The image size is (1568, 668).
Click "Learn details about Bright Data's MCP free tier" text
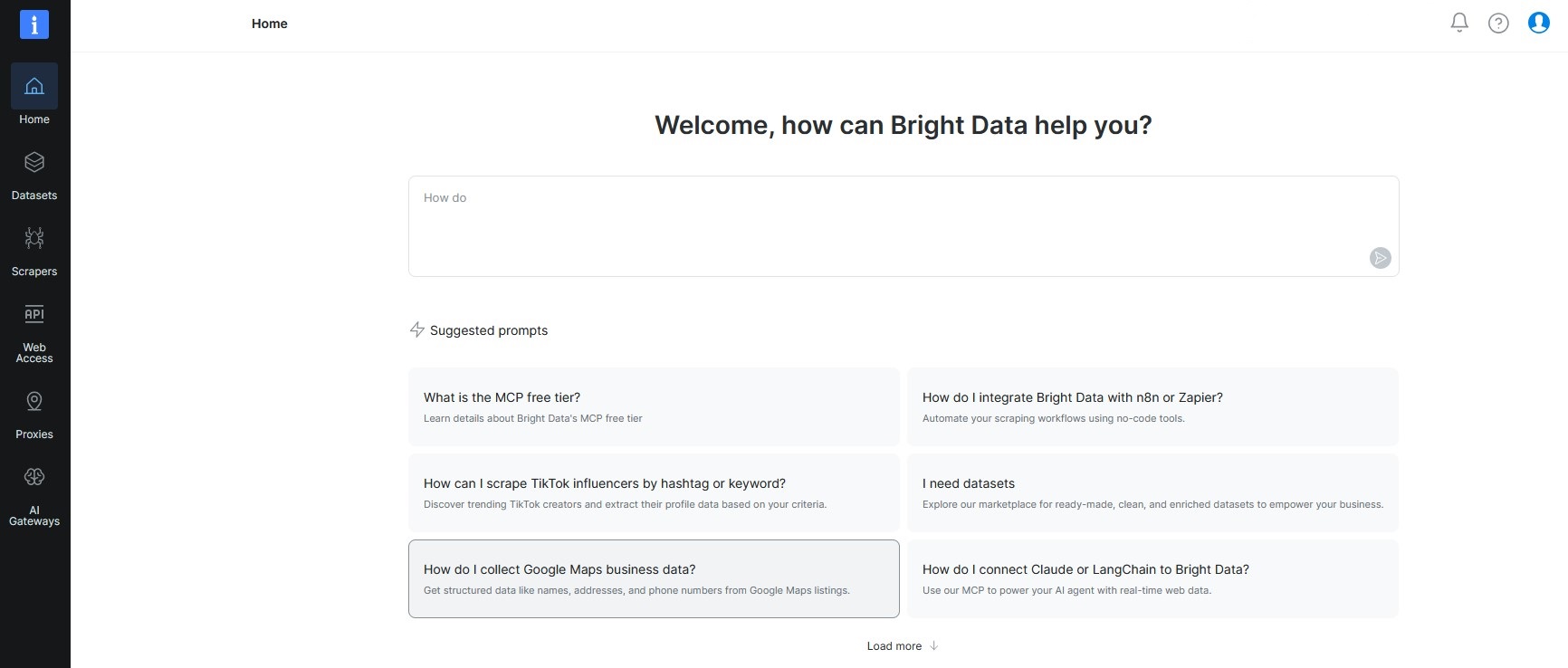533,418
